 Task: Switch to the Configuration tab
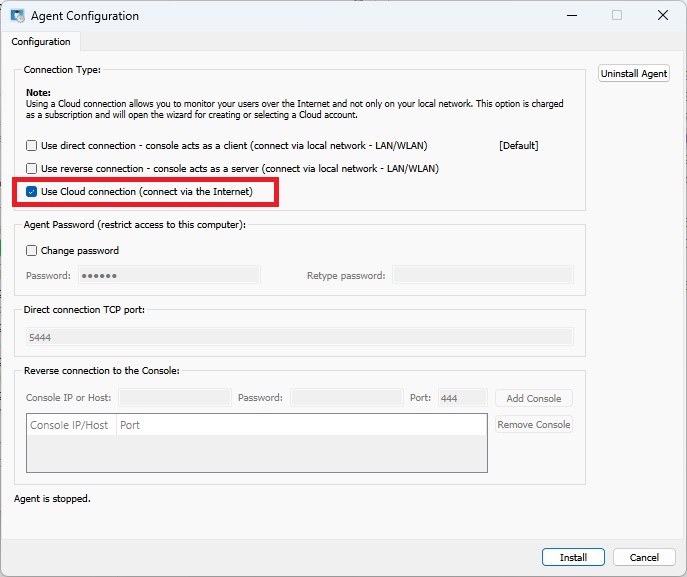41,42
